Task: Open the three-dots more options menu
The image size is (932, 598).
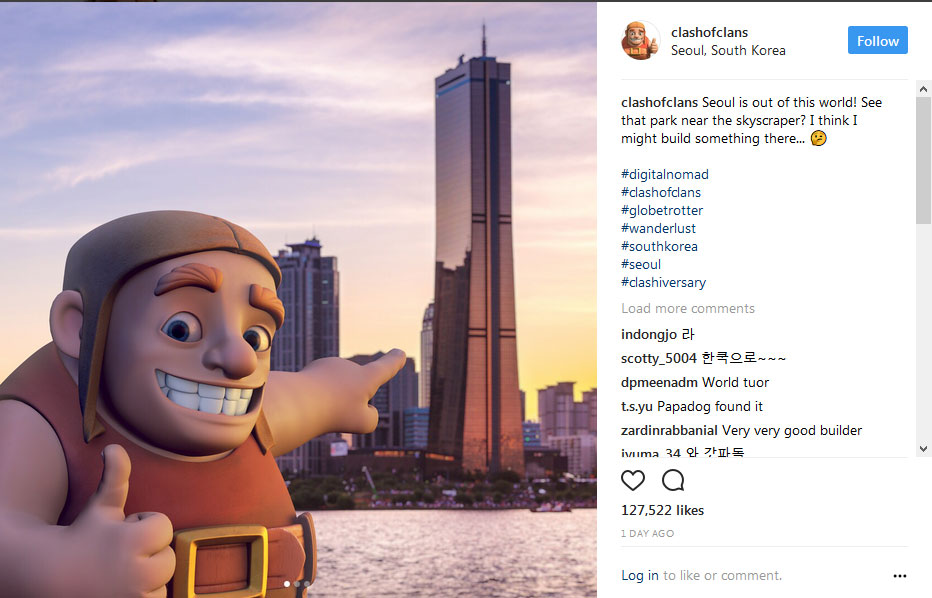Action: (x=899, y=575)
